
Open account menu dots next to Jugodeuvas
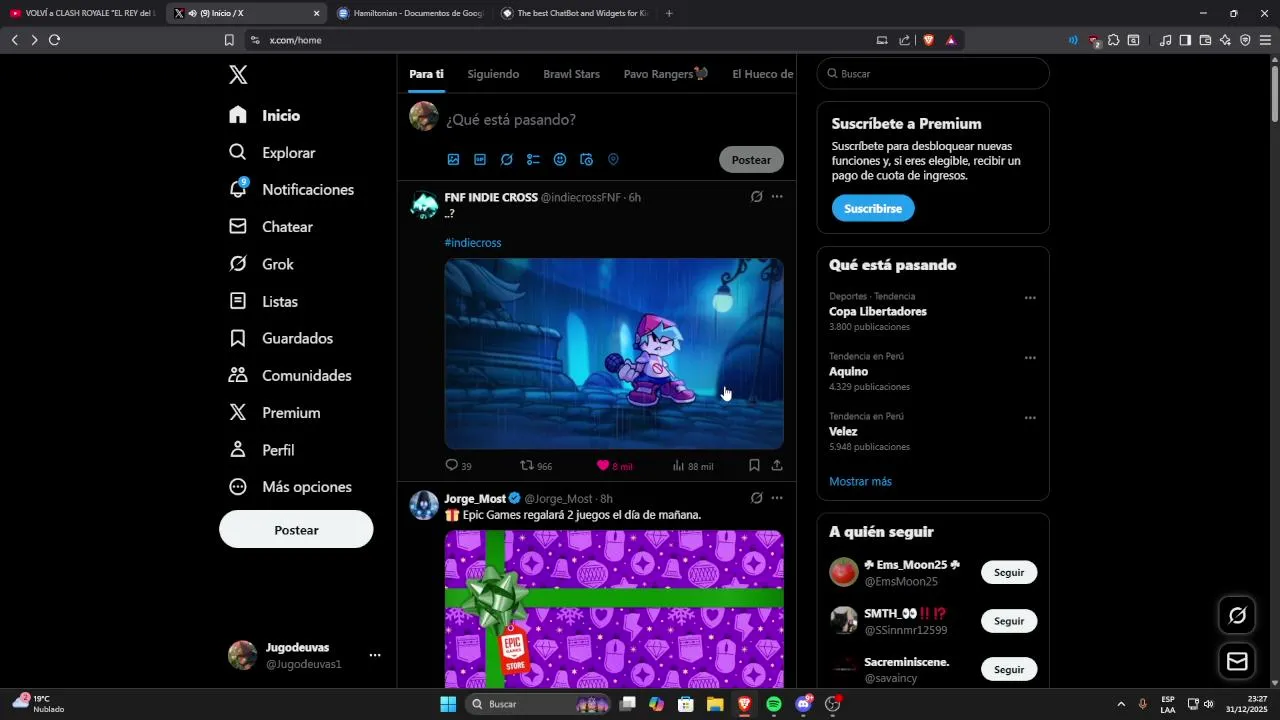click(375, 656)
